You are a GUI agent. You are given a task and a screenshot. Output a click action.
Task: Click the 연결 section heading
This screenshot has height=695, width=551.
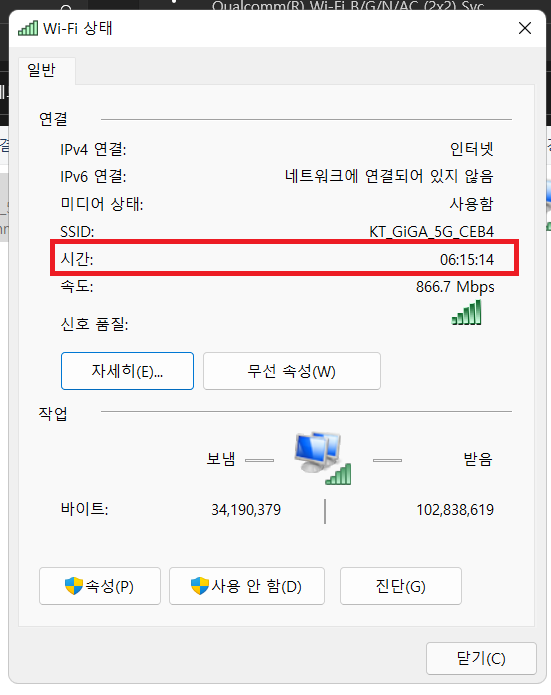(53, 119)
